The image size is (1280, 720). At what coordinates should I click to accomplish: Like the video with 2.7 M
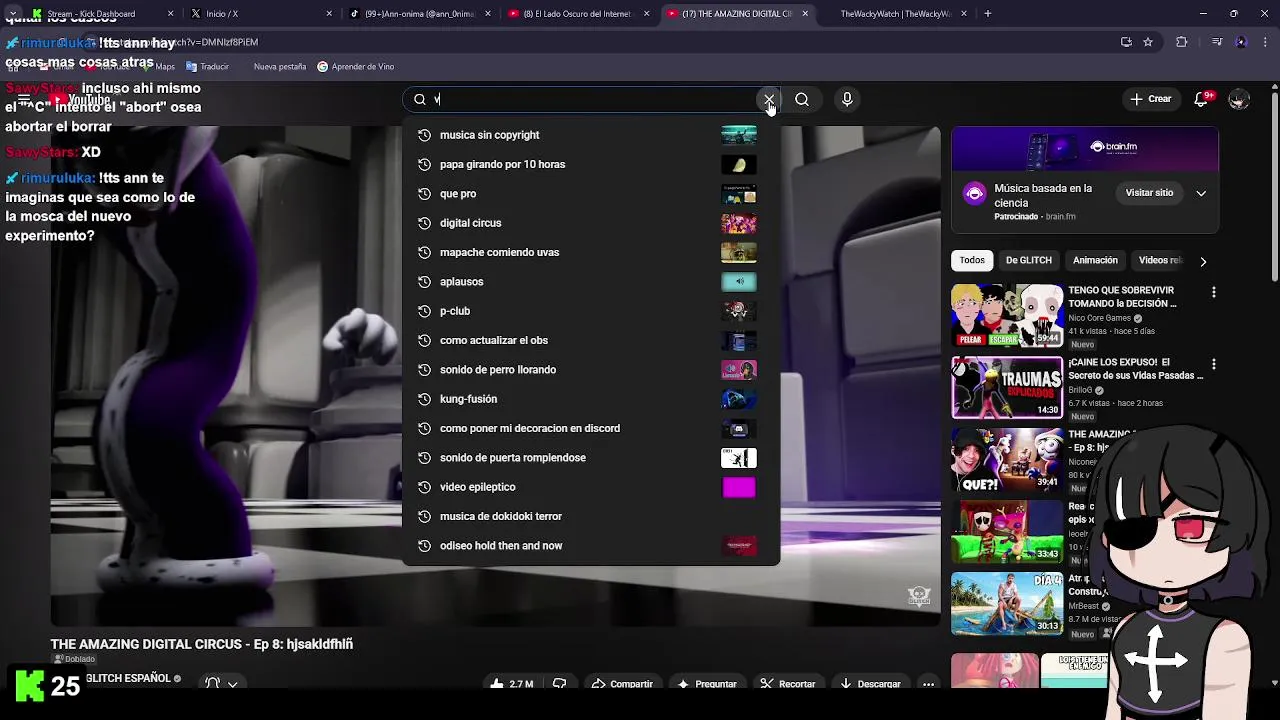pos(511,684)
